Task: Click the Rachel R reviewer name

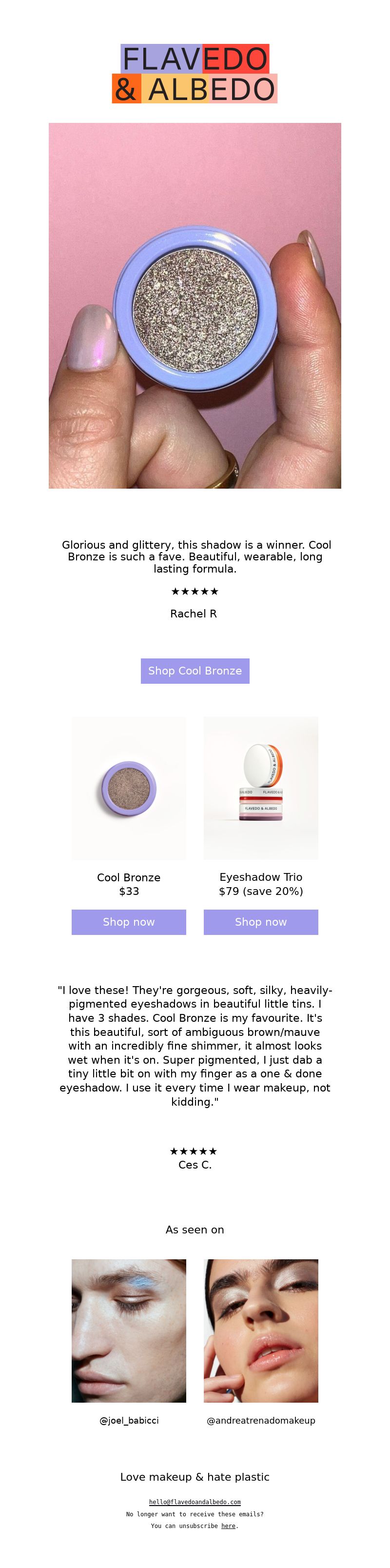Action: coord(194,614)
